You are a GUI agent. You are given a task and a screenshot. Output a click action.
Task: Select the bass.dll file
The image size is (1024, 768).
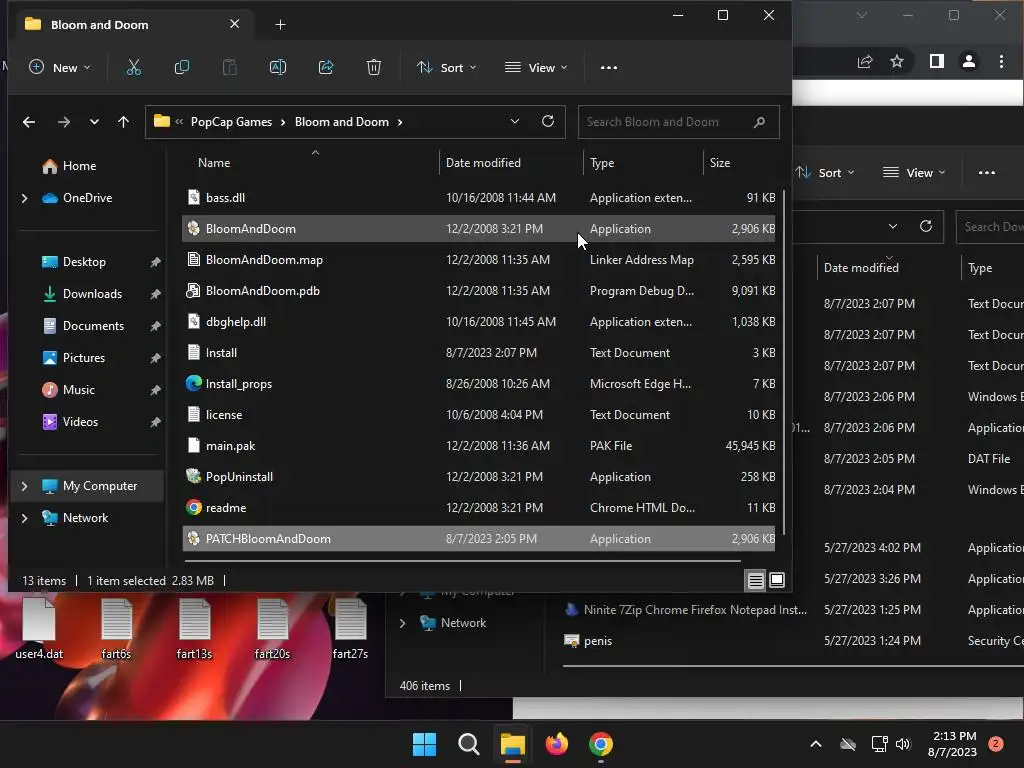(x=479, y=198)
